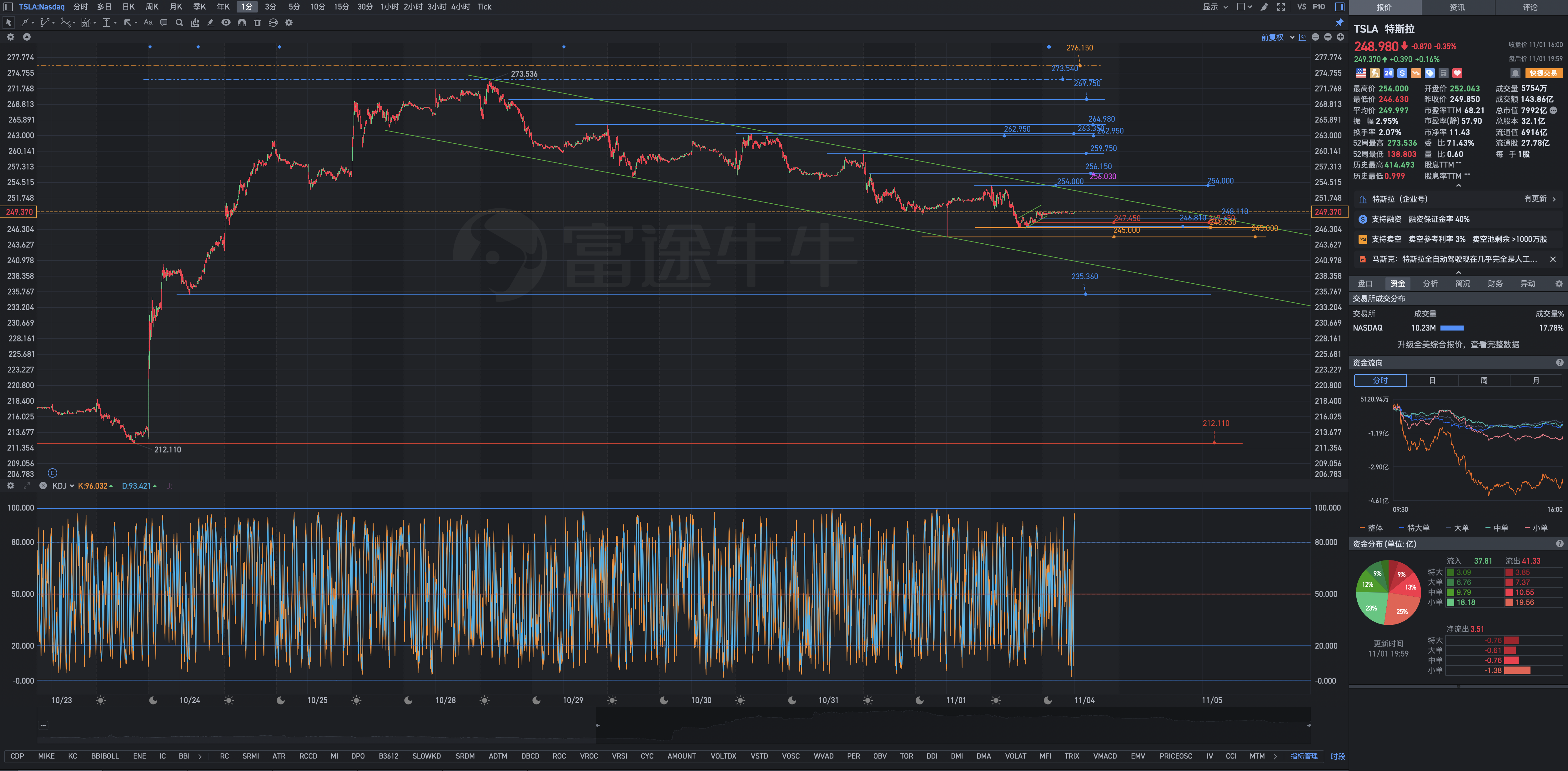Open the 盘口 order book tab
1568x771 pixels.
coord(1365,284)
